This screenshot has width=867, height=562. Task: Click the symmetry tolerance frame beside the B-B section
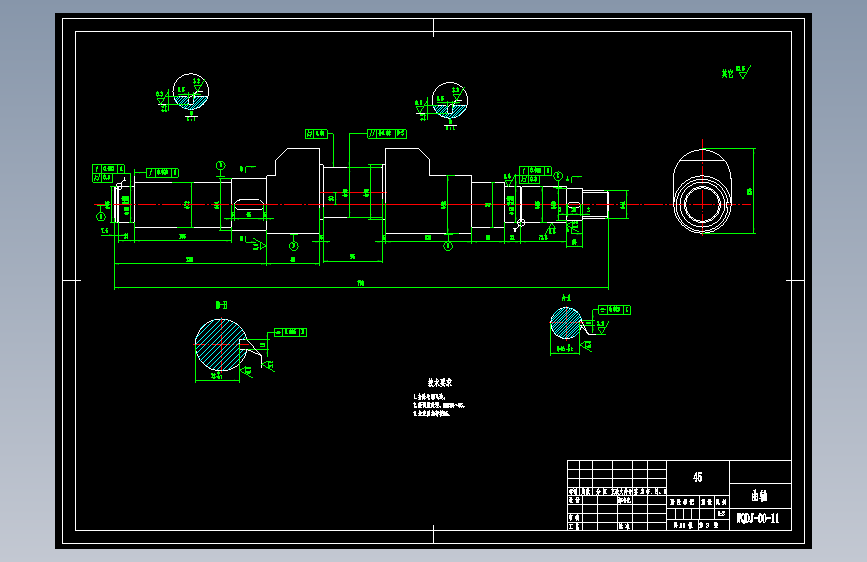(x=290, y=332)
